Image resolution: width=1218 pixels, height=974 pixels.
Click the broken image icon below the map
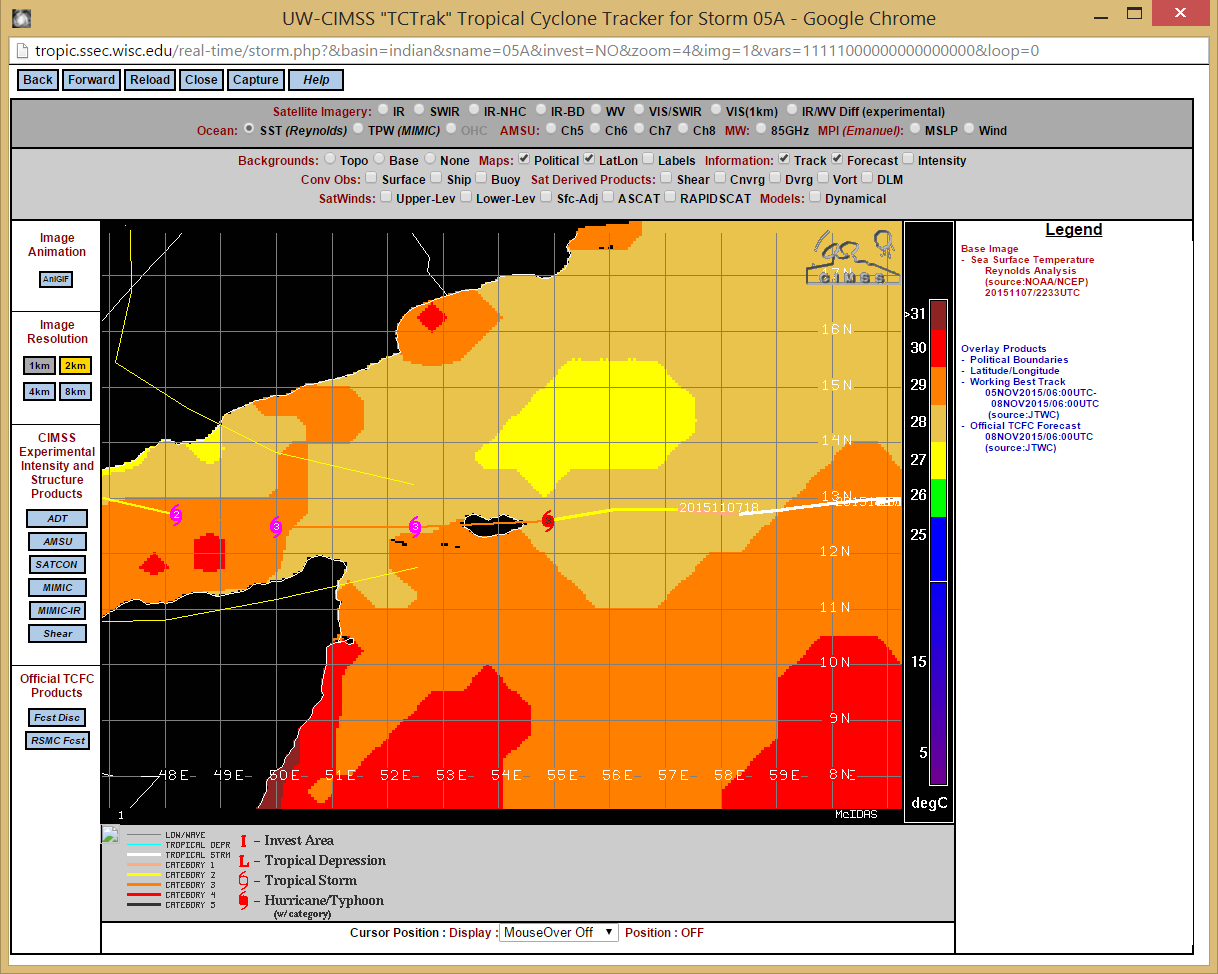pos(111,835)
